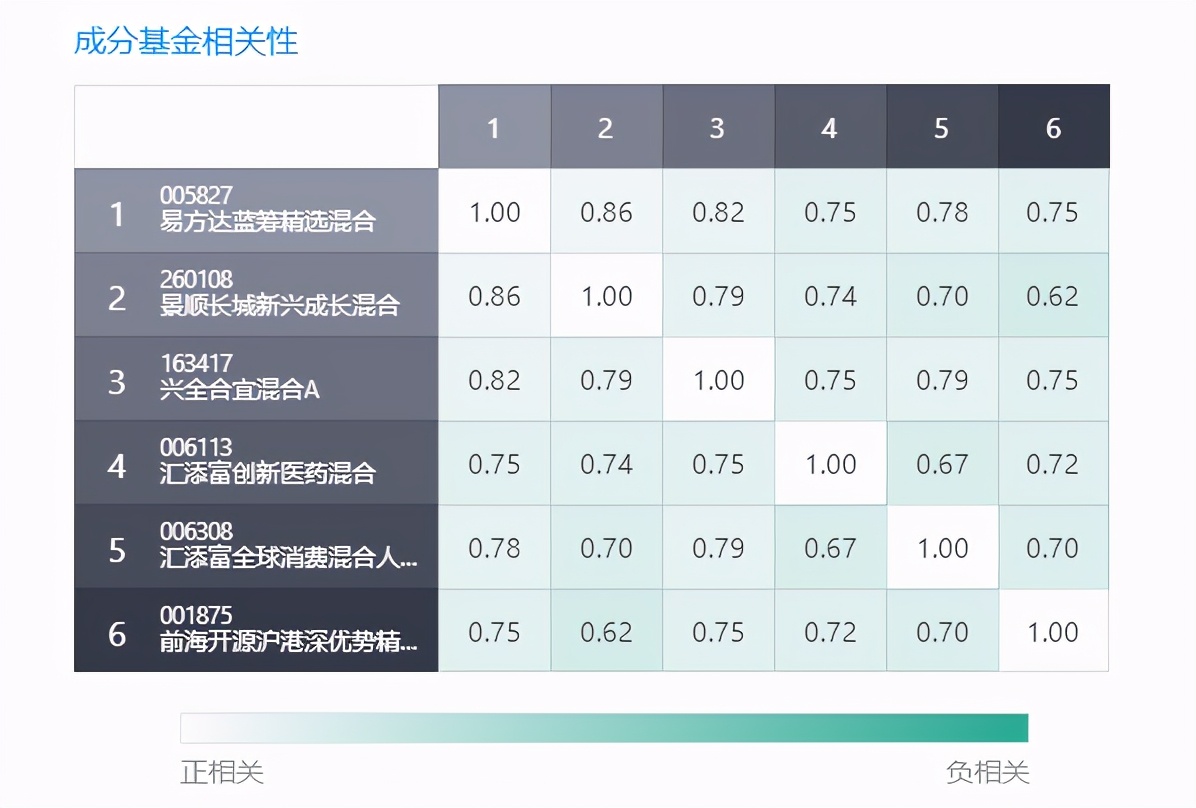1196x808 pixels.
Task: Click the 正相关 legend label
Action: coord(221,772)
